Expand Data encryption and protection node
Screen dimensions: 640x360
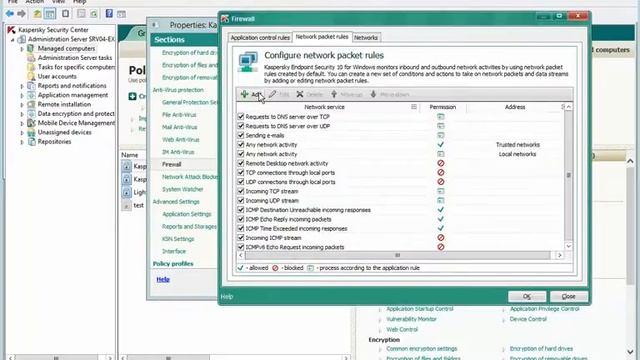pos(22,114)
